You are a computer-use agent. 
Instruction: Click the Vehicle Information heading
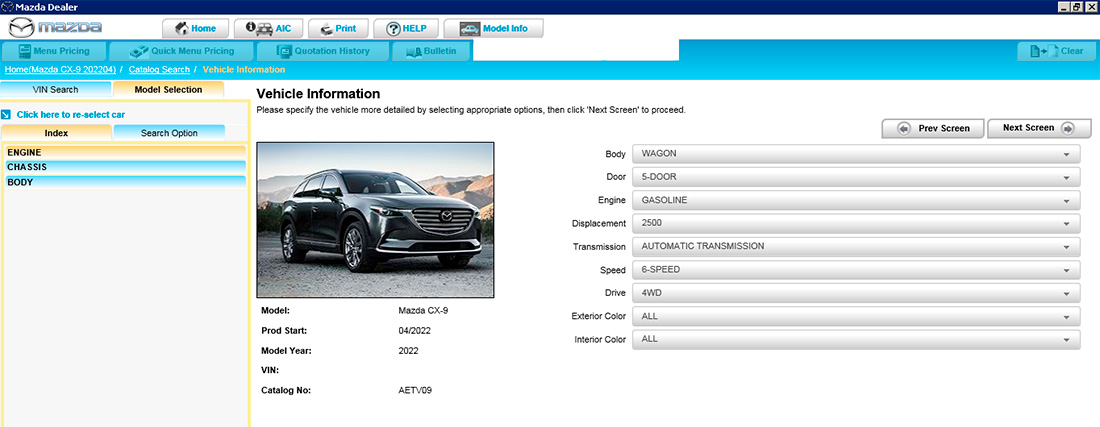(x=318, y=94)
